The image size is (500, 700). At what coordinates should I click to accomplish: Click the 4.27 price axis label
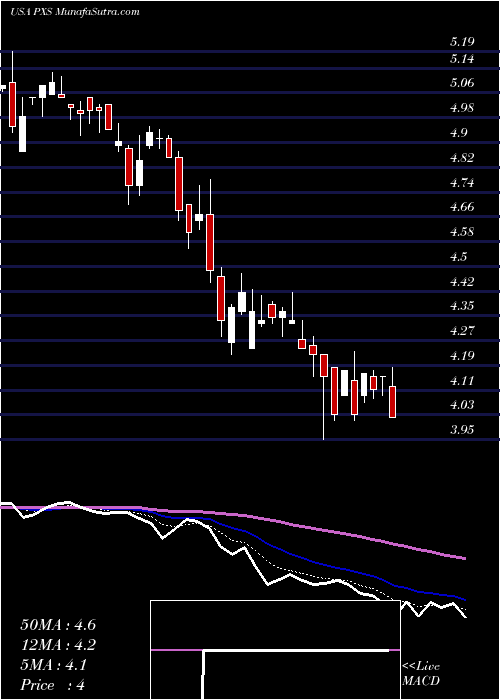[462, 332]
